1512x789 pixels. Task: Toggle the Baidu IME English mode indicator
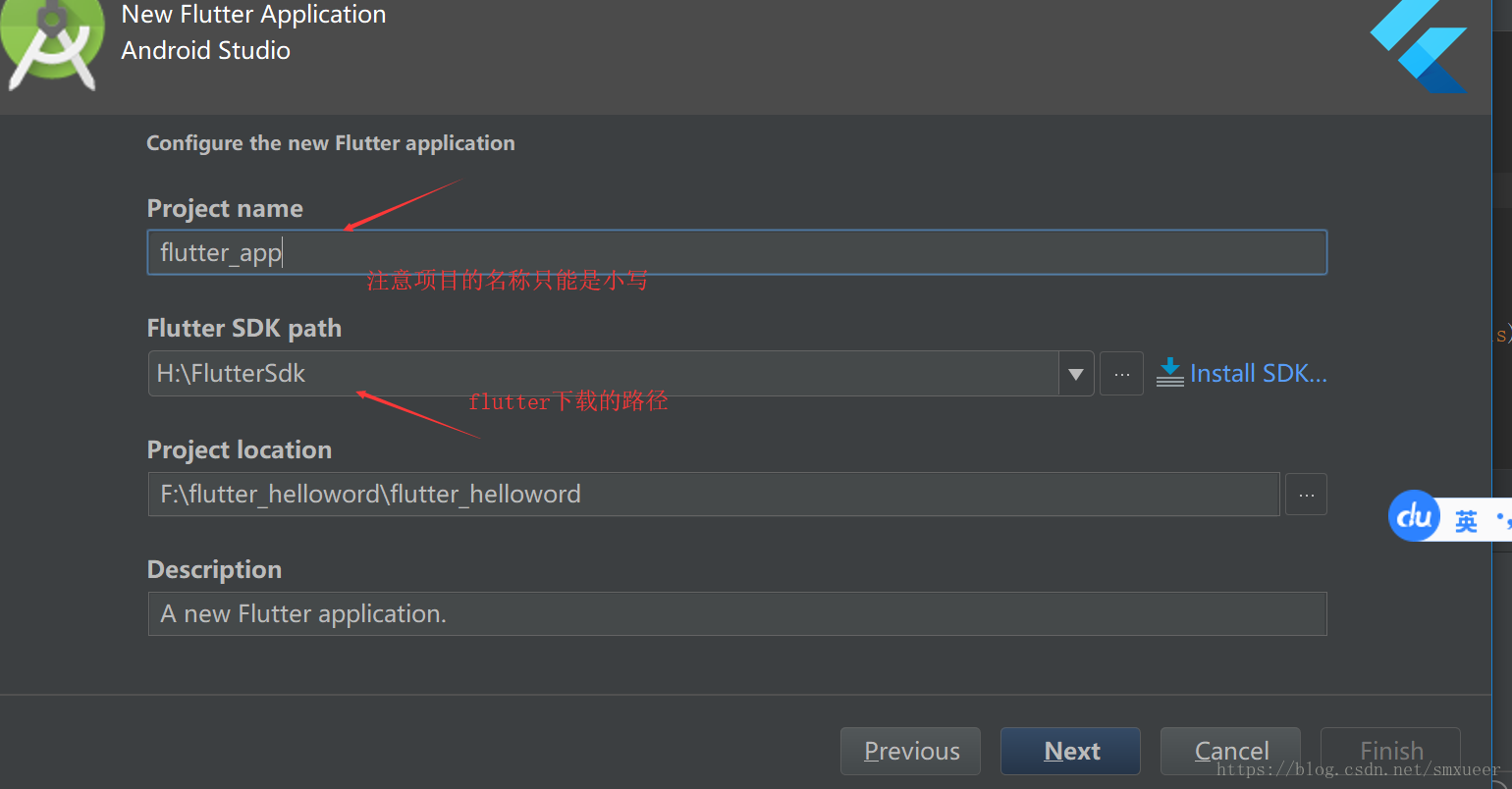[1466, 521]
